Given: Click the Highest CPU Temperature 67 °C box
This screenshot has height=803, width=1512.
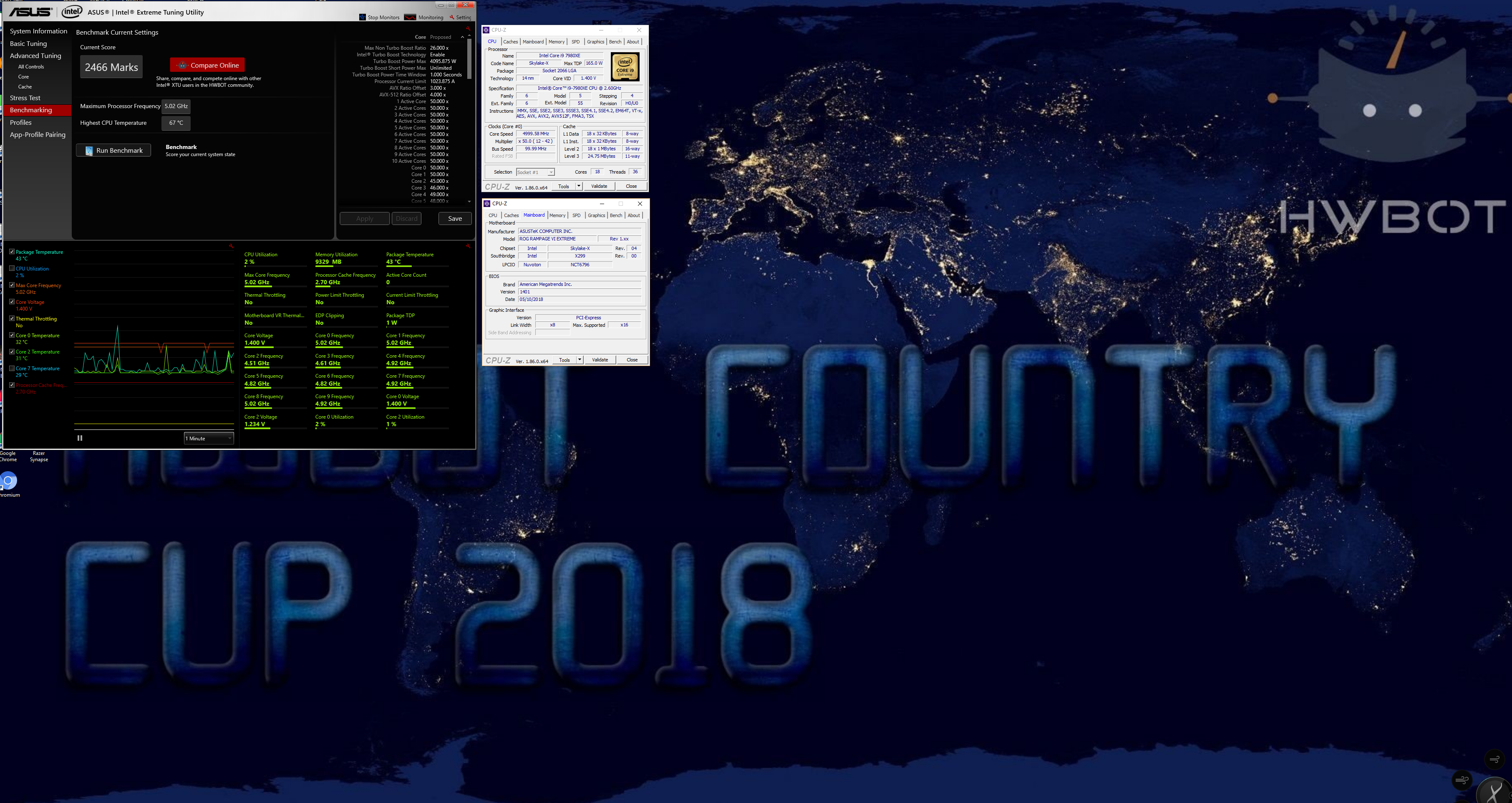Looking at the screenshot, I should point(176,123).
